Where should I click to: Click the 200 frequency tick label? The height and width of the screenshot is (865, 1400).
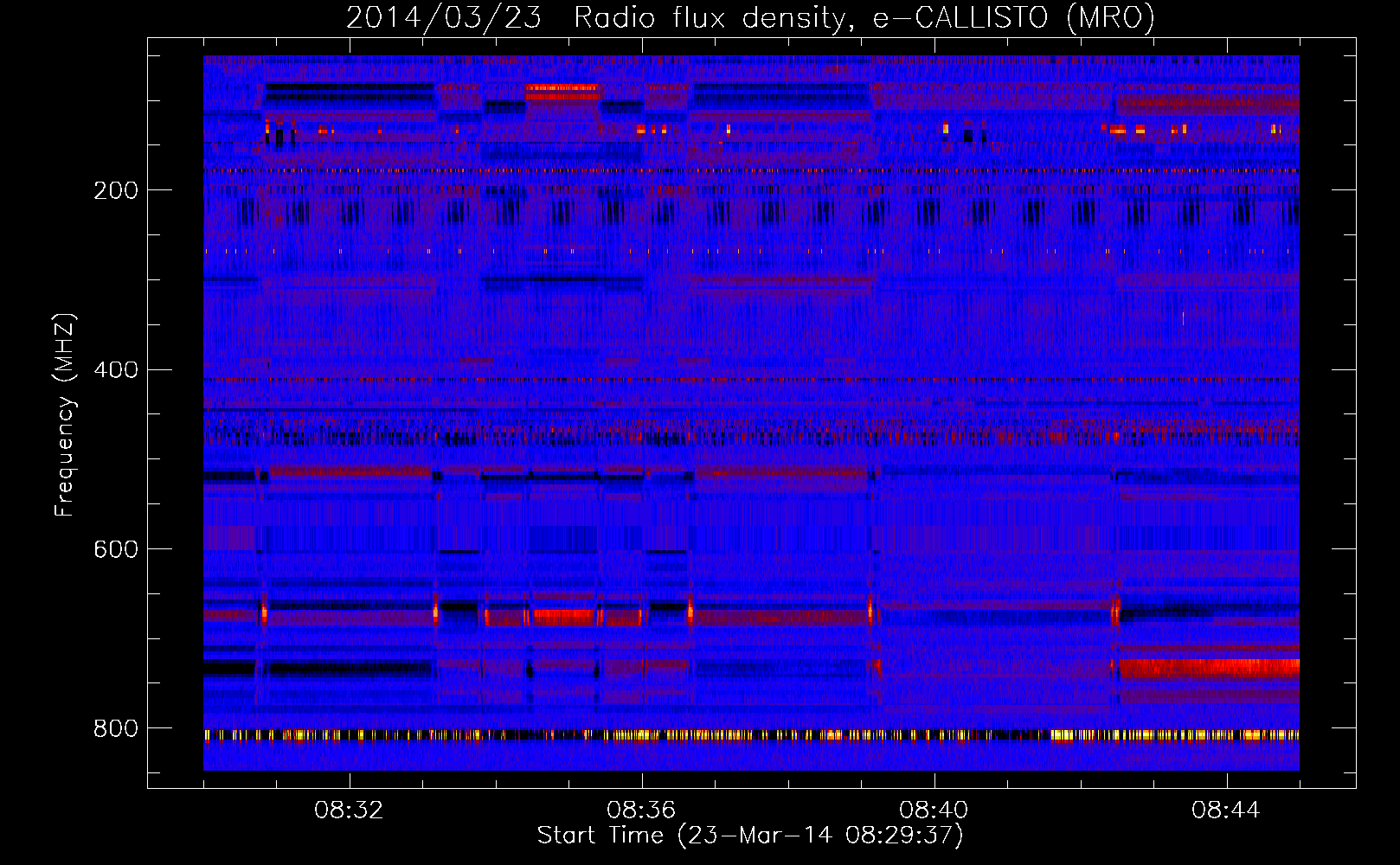click(116, 190)
